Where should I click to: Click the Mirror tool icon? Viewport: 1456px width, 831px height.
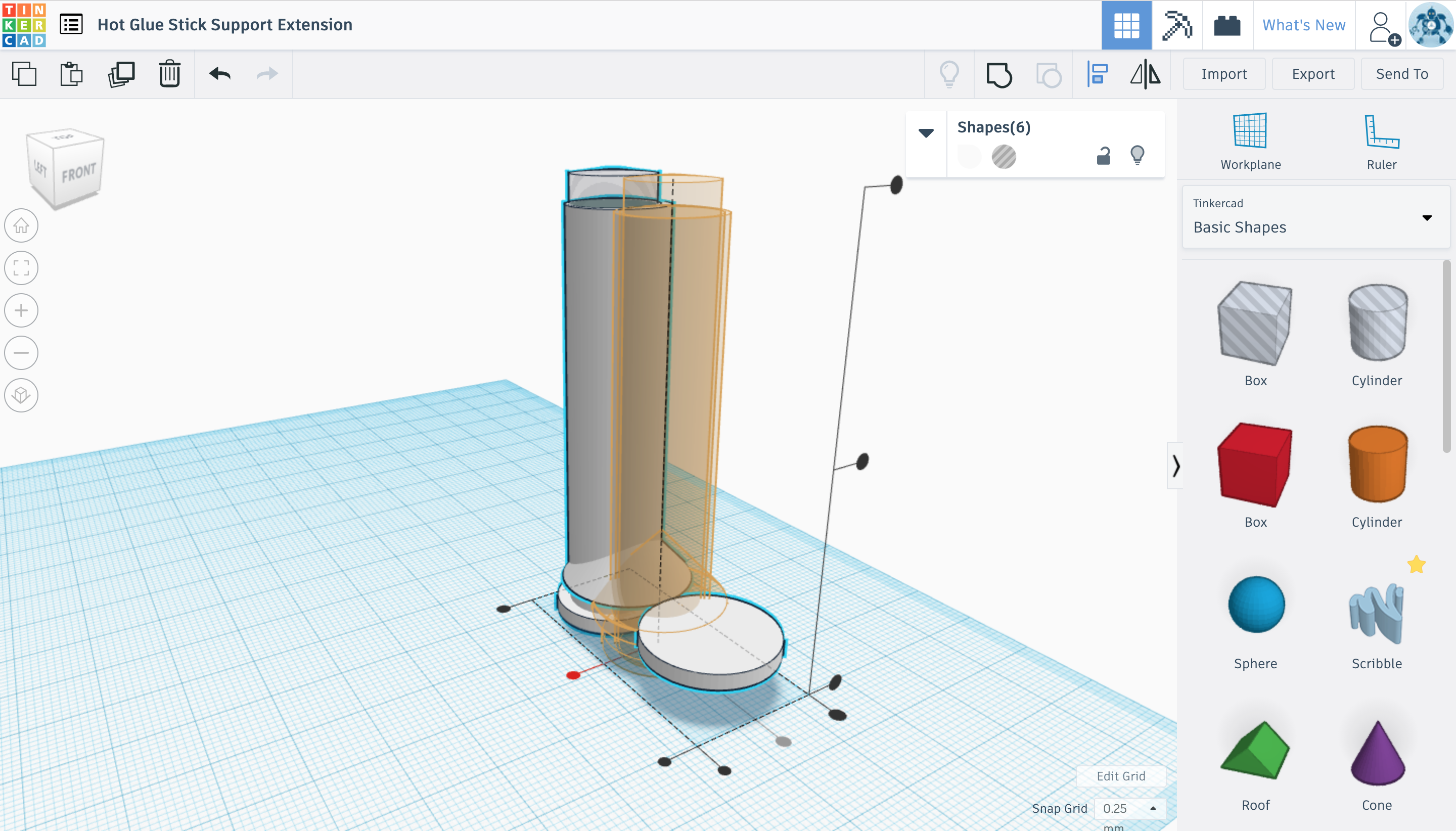click(1145, 74)
